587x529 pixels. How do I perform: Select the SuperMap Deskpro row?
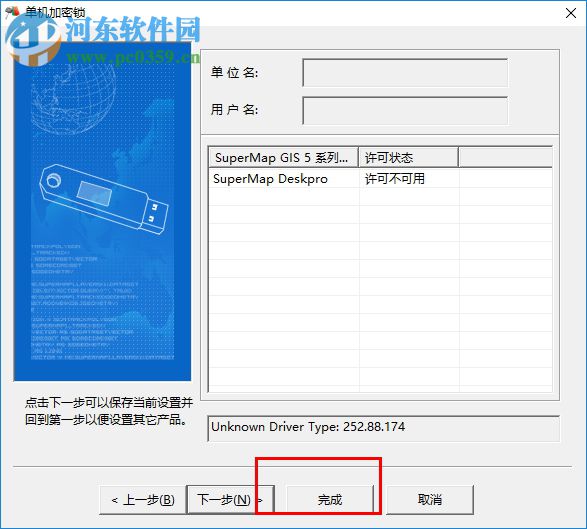point(380,179)
